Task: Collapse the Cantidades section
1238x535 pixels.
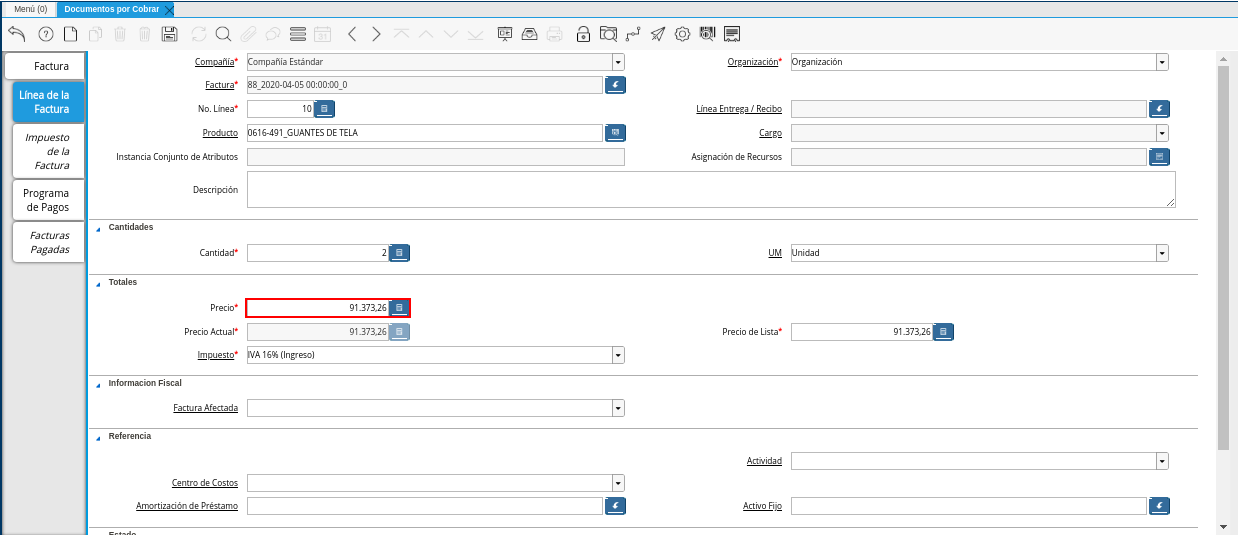Action: click(x=98, y=229)
